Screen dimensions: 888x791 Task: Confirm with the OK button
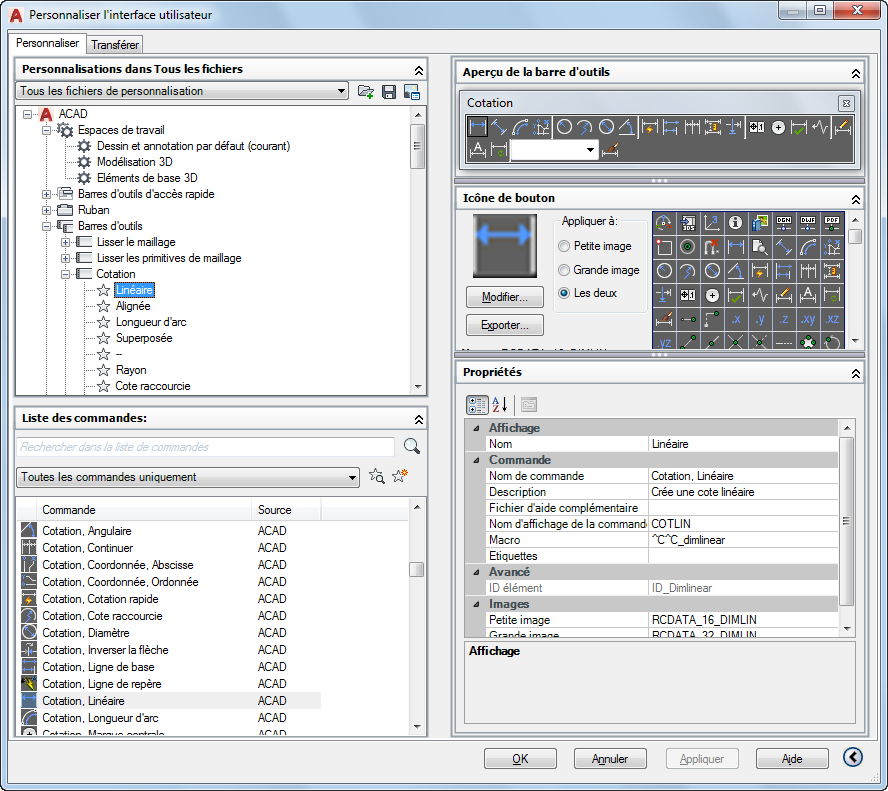click(520, 759)
